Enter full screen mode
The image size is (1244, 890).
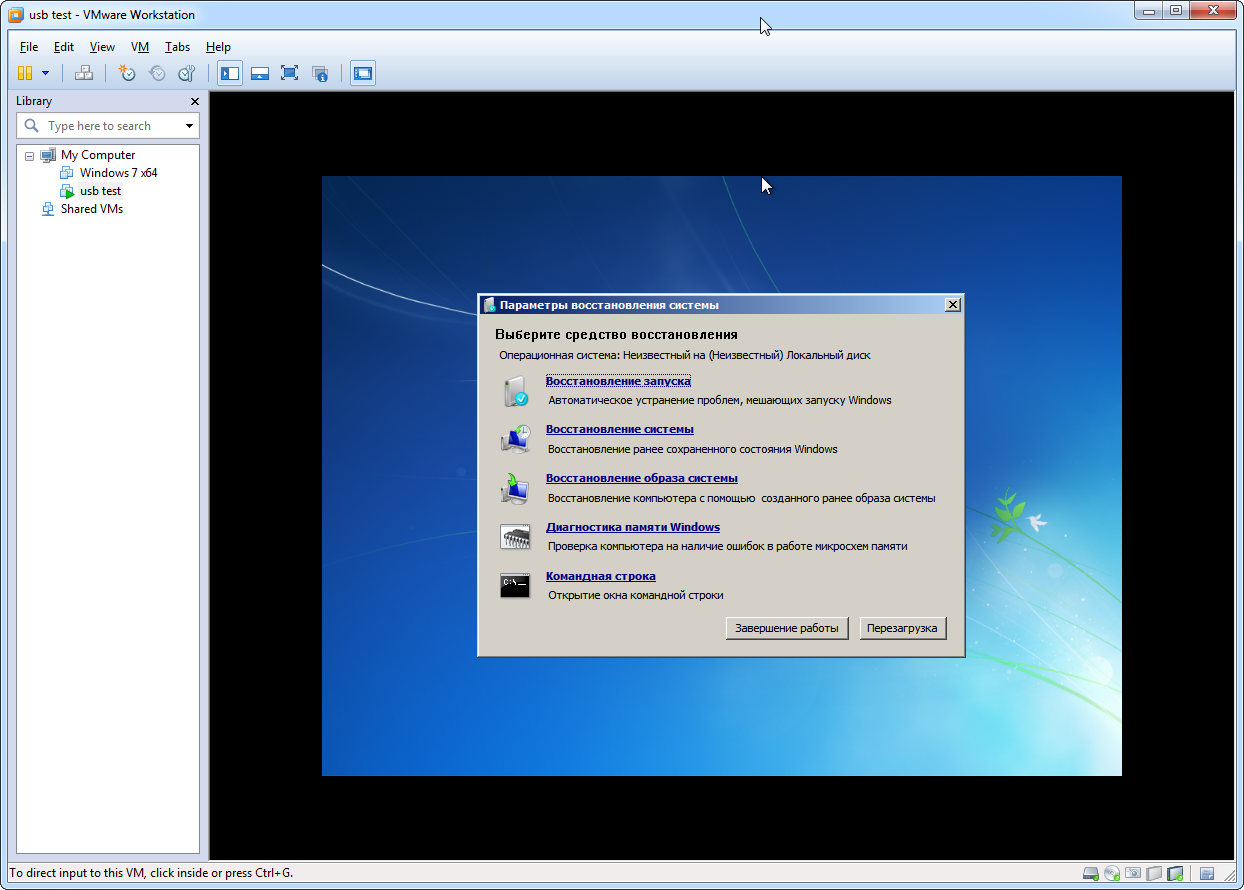coord(289,73)
